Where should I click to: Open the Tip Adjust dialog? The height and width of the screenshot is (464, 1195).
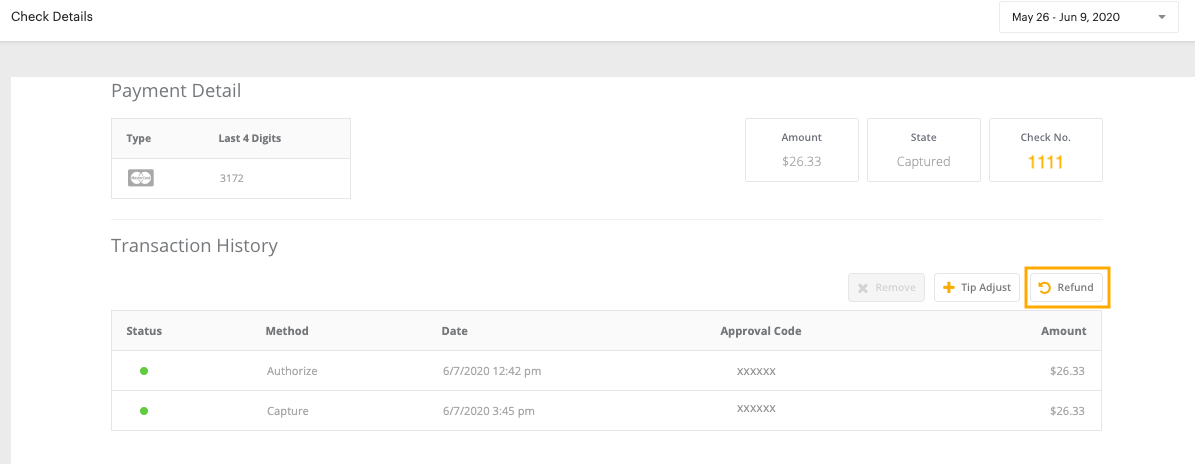coord(976,287)
